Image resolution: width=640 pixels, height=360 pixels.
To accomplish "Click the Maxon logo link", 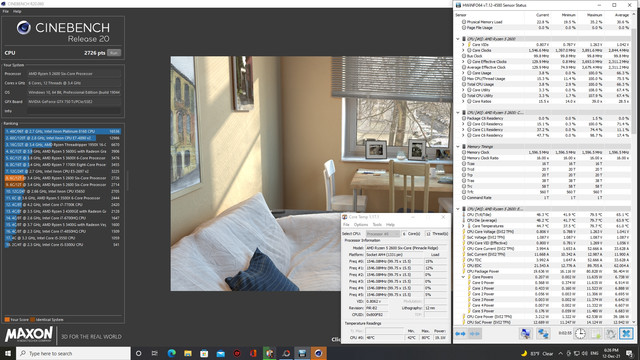I will click(29, 334).
